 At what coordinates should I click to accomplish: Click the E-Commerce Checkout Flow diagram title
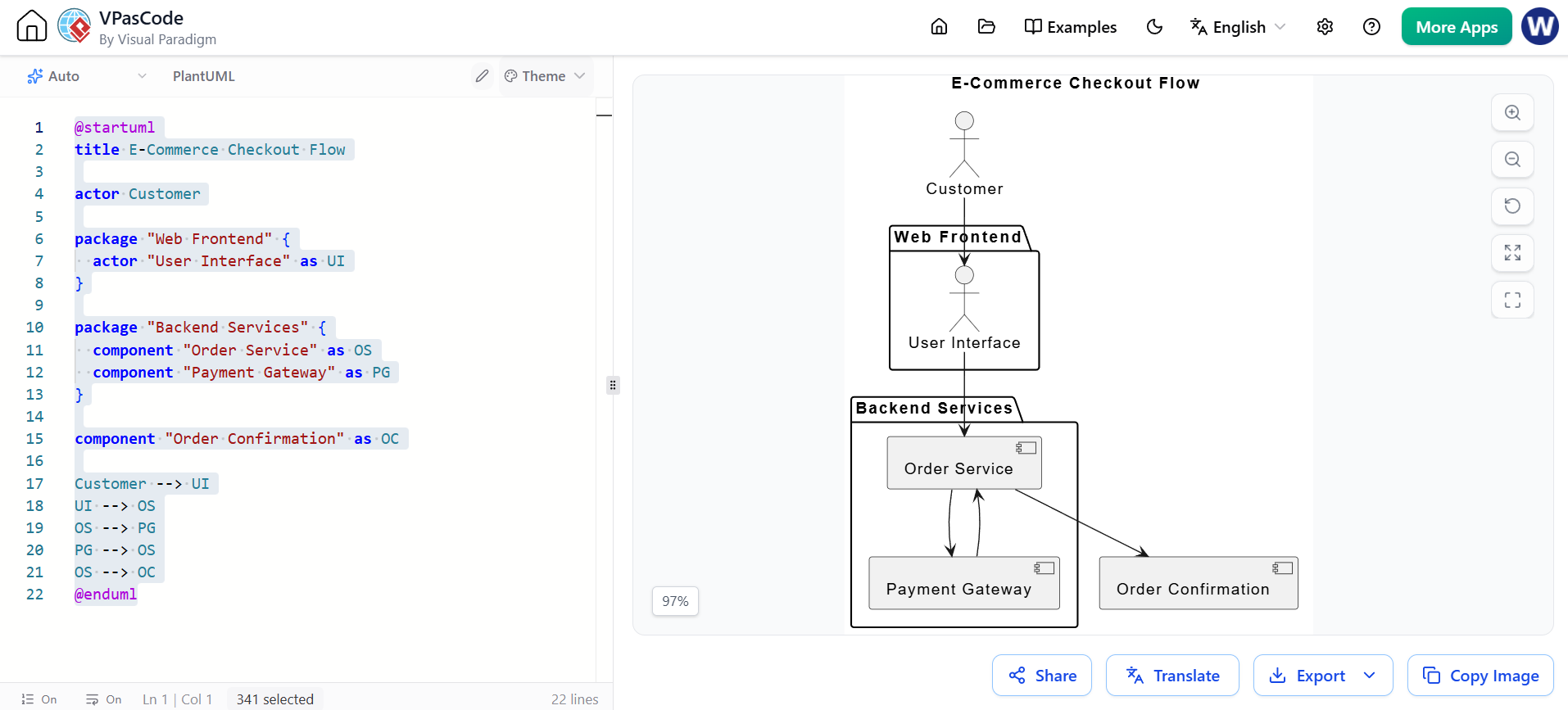1076,83
